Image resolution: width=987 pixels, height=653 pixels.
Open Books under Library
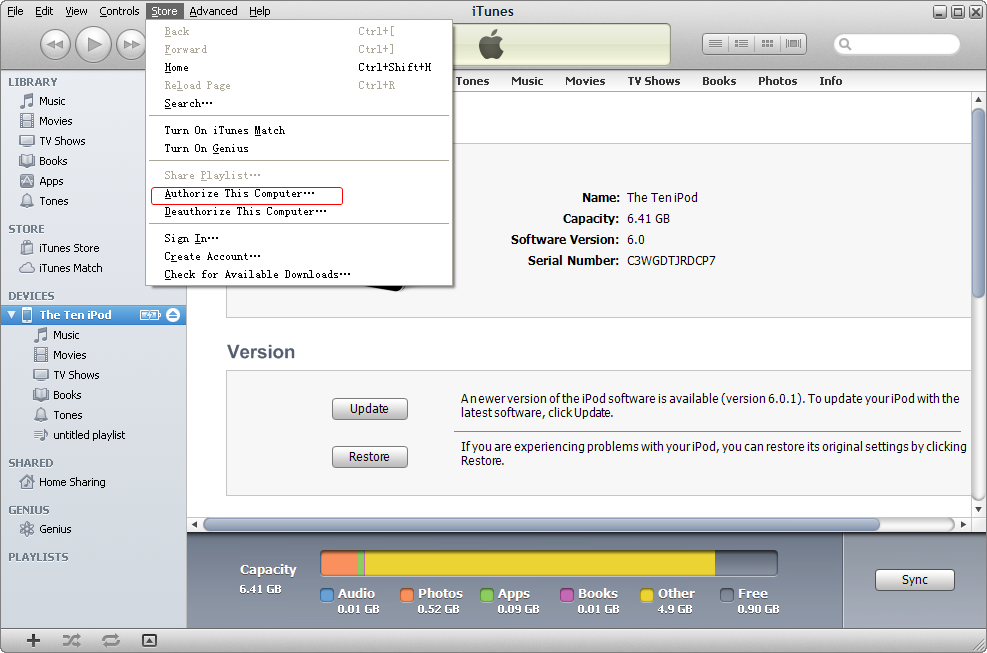[x=53, y=161]
